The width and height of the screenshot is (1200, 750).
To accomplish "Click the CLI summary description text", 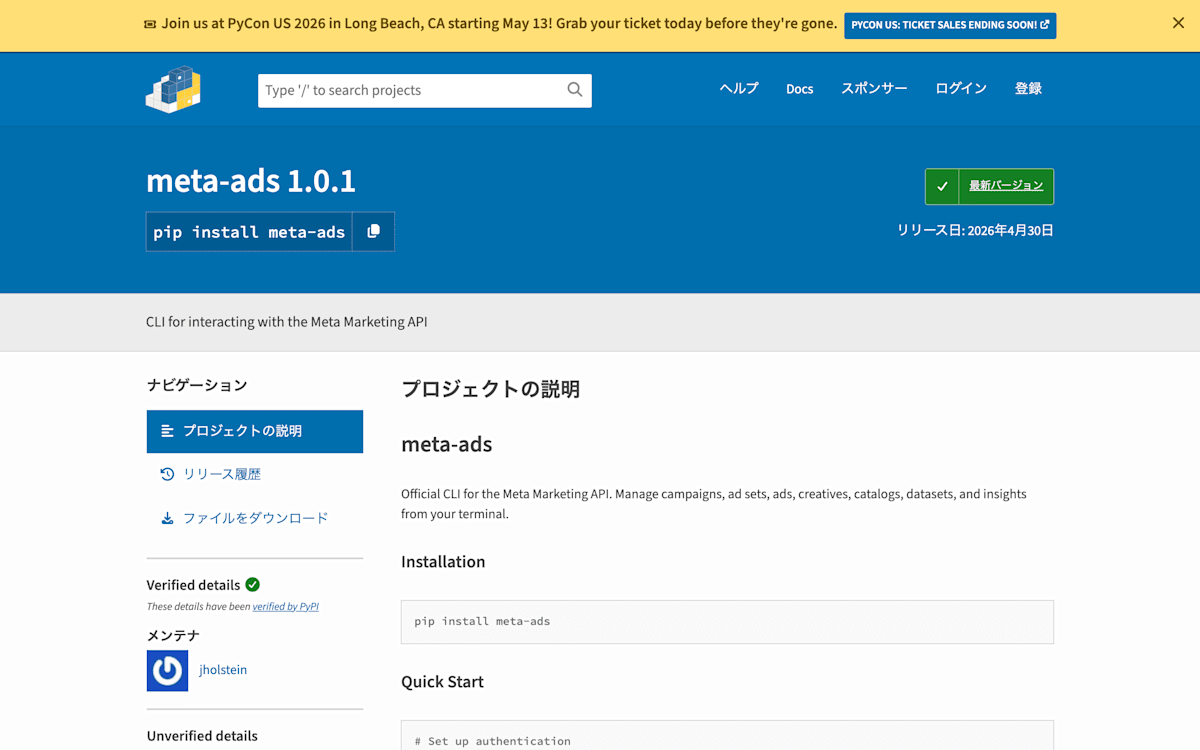I will coord(287,322).
